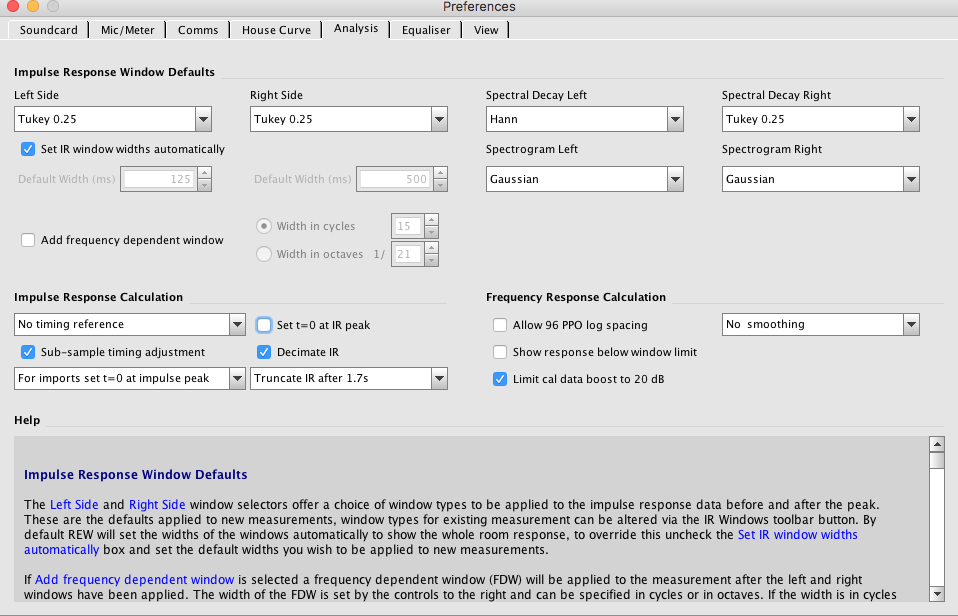Click the Width in octaves value field
Viewport: 958px width, 616px height.
tap(408, 254)
